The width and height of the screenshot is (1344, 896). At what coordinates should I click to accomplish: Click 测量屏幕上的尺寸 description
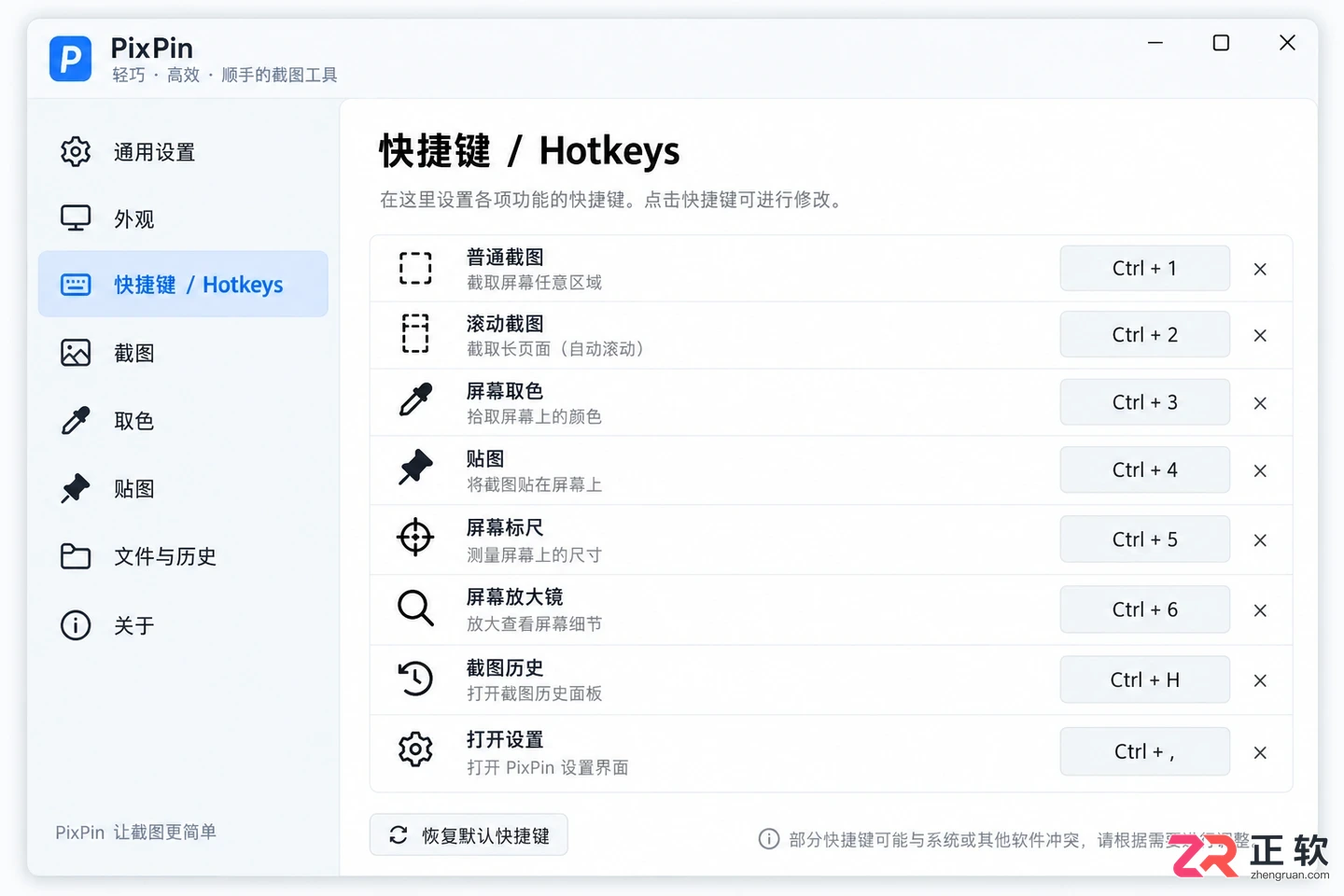534,554
